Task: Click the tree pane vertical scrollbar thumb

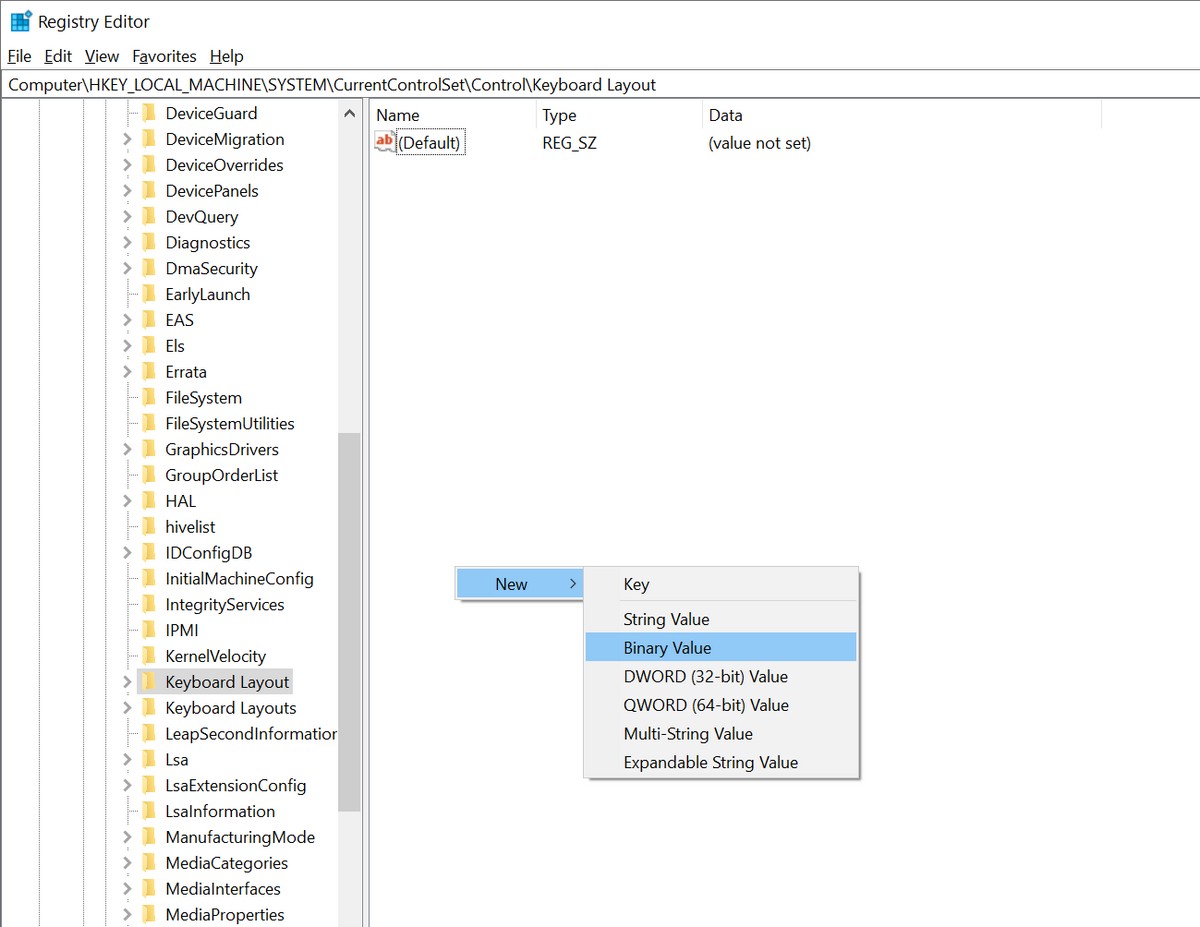Action: [349, 622]
